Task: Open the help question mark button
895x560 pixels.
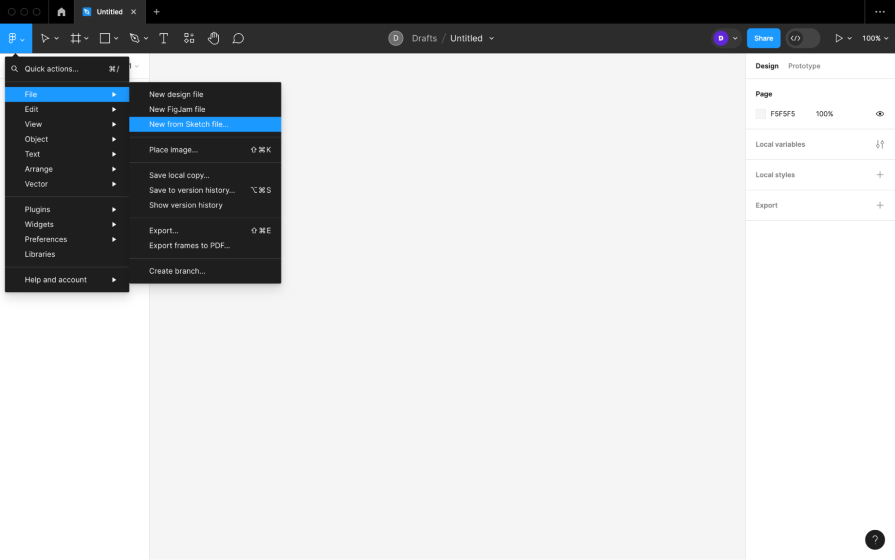Action: pos(874,540)
